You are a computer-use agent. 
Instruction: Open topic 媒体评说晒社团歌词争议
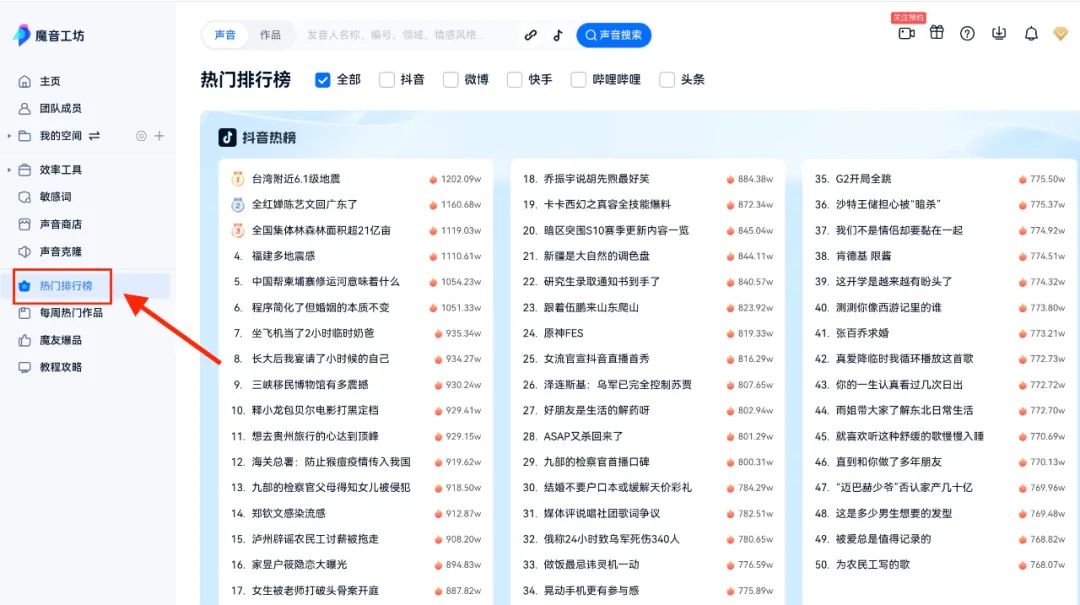[602, 513]
